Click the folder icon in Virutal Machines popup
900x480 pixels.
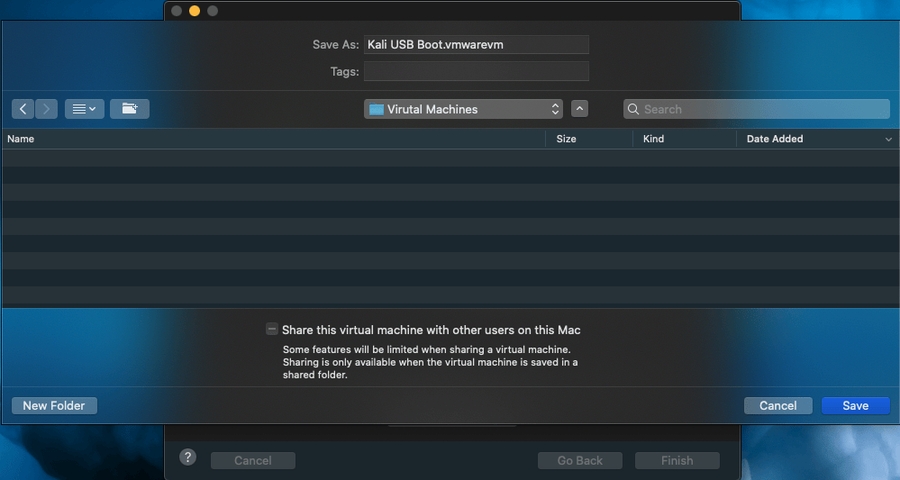click(376, 109)
